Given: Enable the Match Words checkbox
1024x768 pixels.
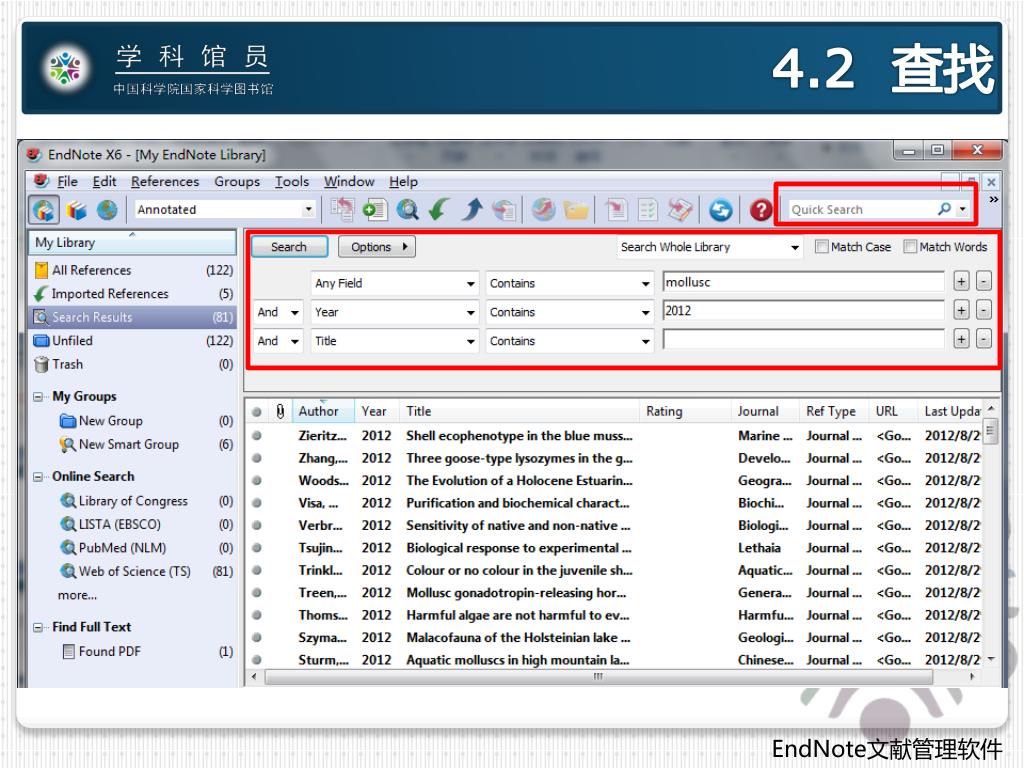Looking at the screenshot, I should pos(910,246).
